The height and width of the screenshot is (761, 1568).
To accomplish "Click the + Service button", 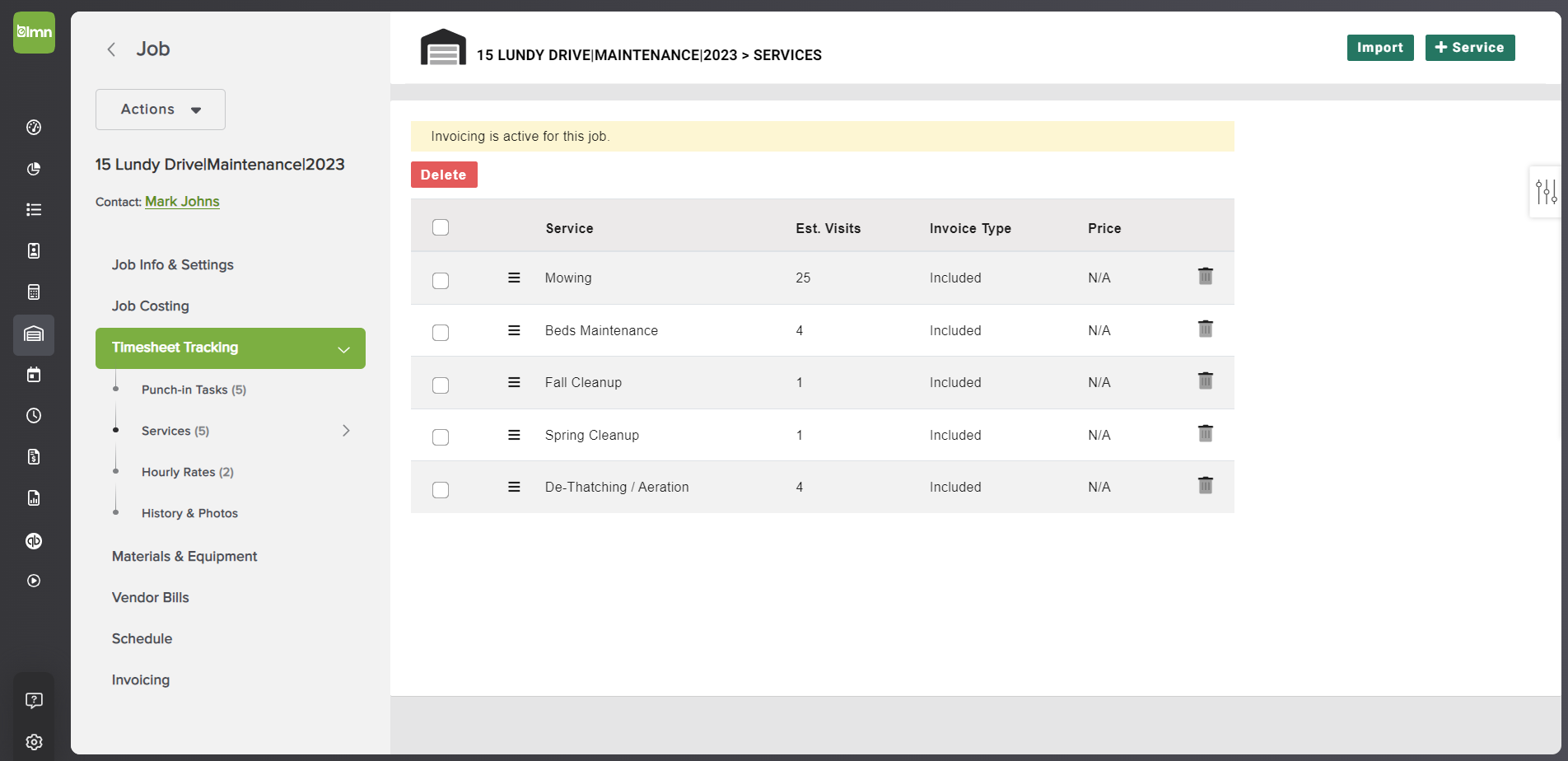I will [1470, 48].
